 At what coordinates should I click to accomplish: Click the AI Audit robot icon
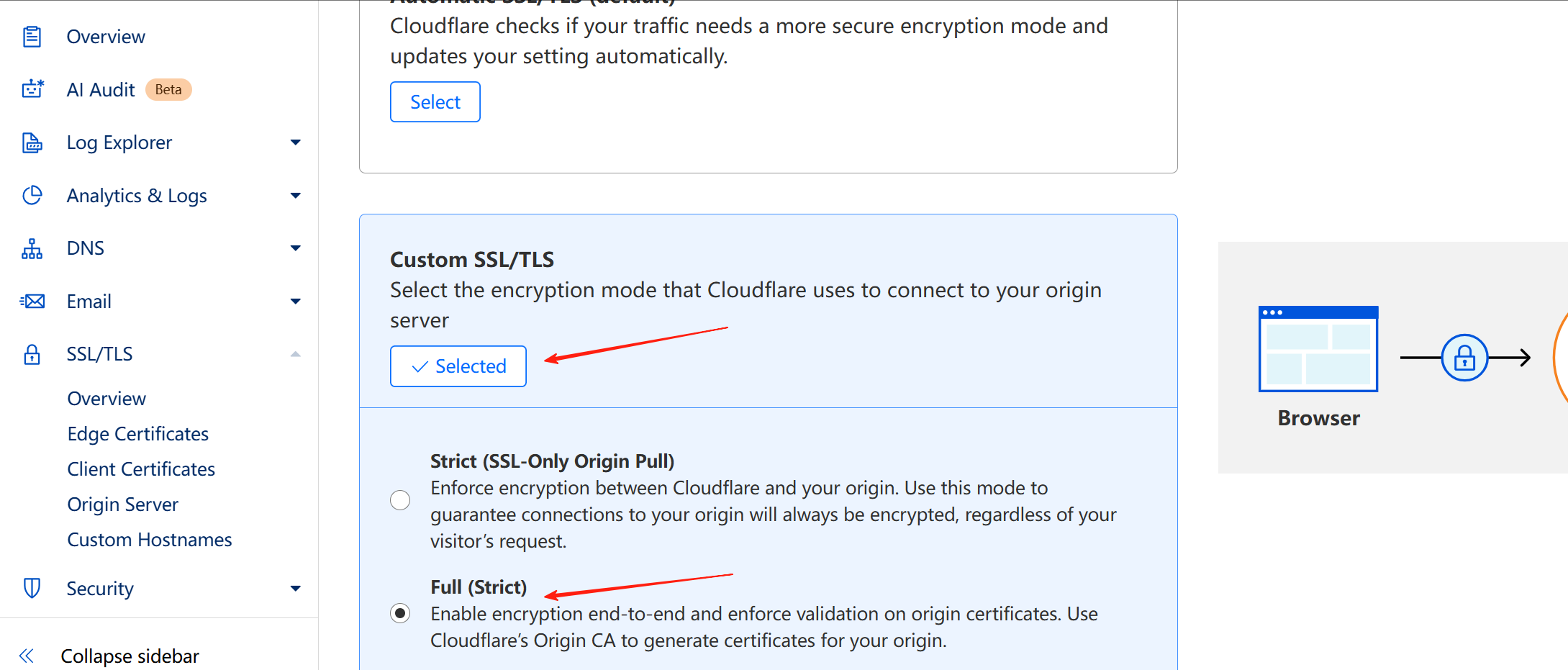pyautogui.click(x=32, y=89)
